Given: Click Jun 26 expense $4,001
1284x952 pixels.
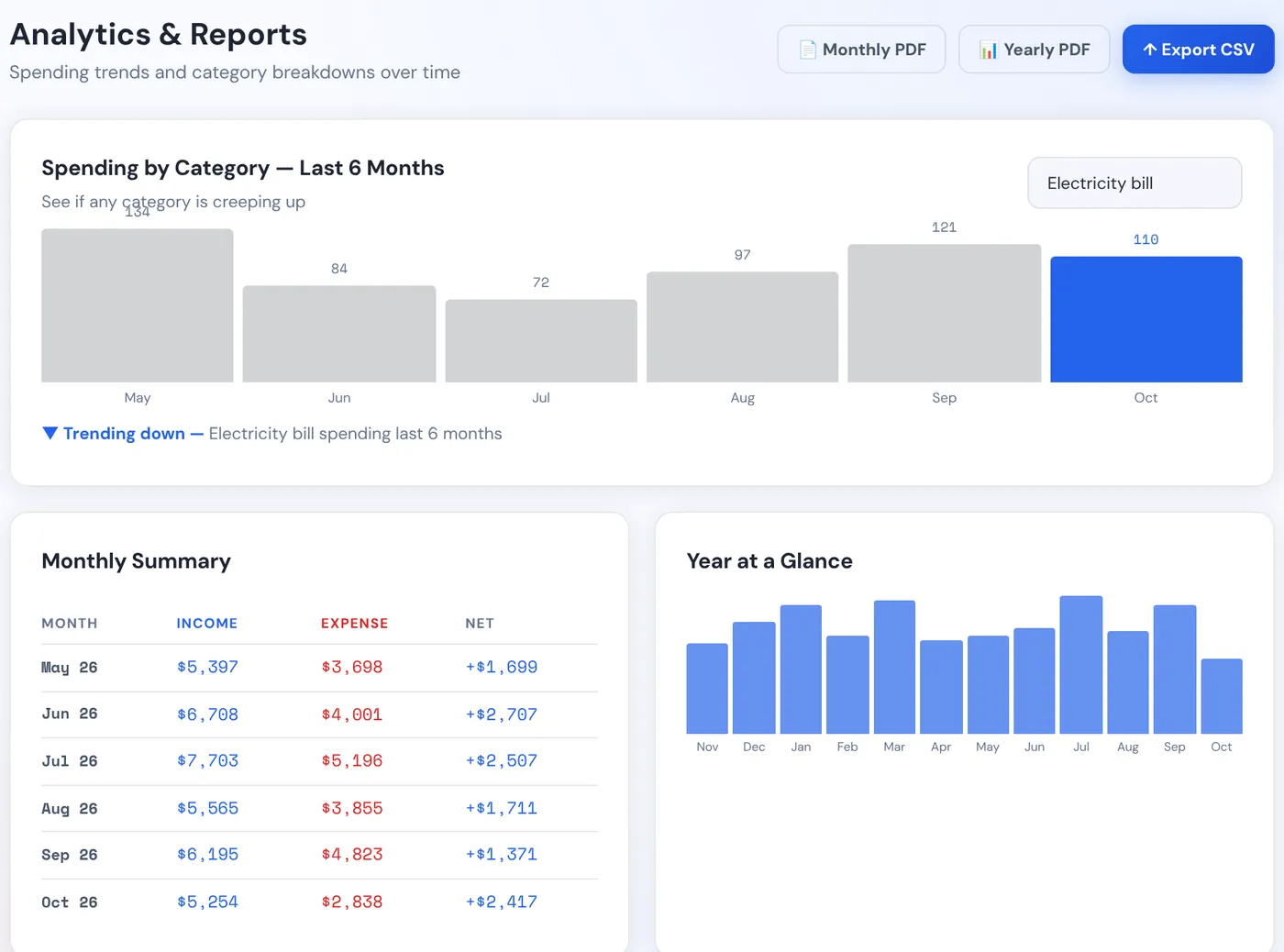Looking at the screenshot, I should 352,714.
